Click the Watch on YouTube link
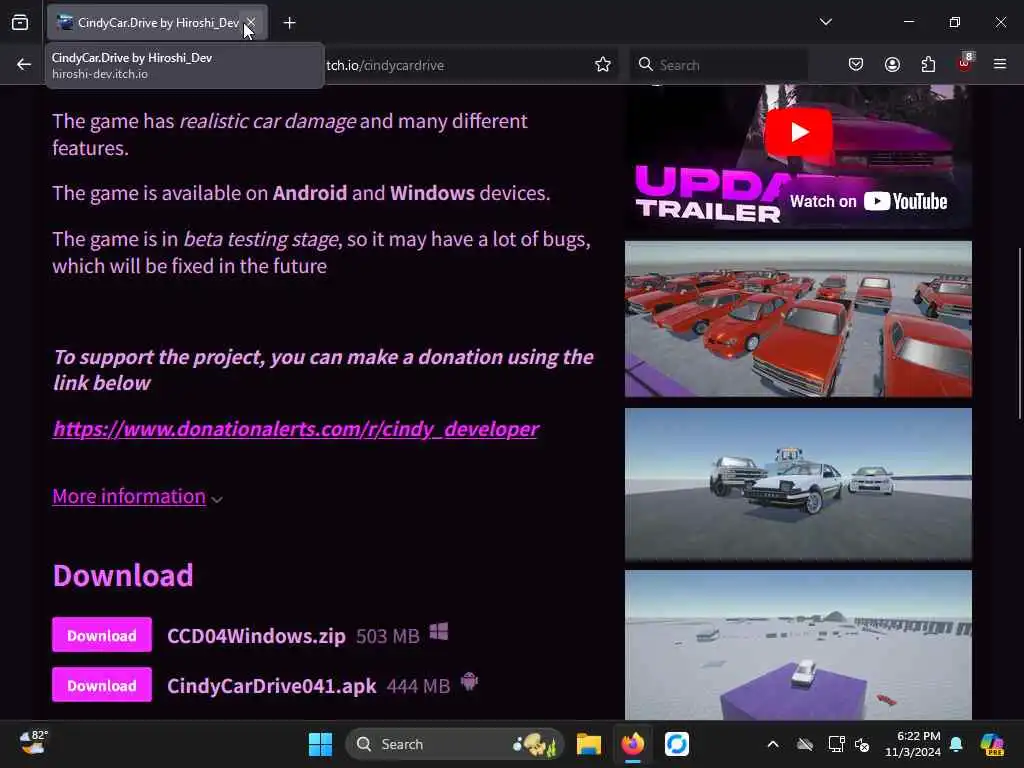The width and height of the screenshot is (1024, 768). (x=869, y=201)
